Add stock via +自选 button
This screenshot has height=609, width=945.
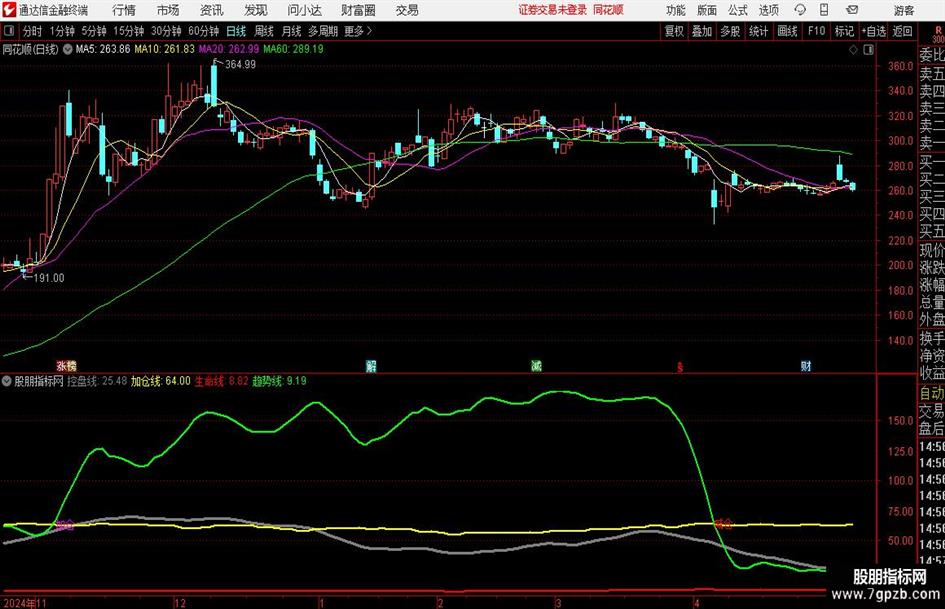point(874,31)
